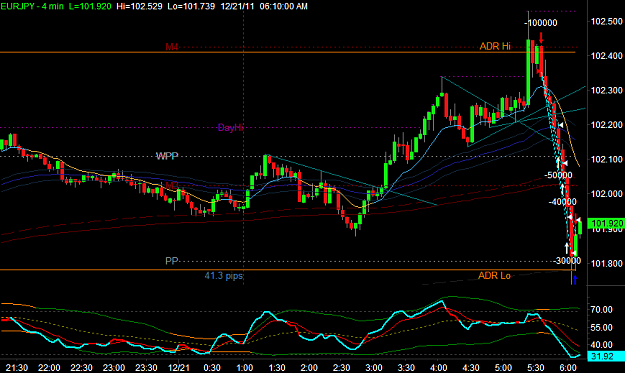Select the DayHi line label

(x=230, y=128)
